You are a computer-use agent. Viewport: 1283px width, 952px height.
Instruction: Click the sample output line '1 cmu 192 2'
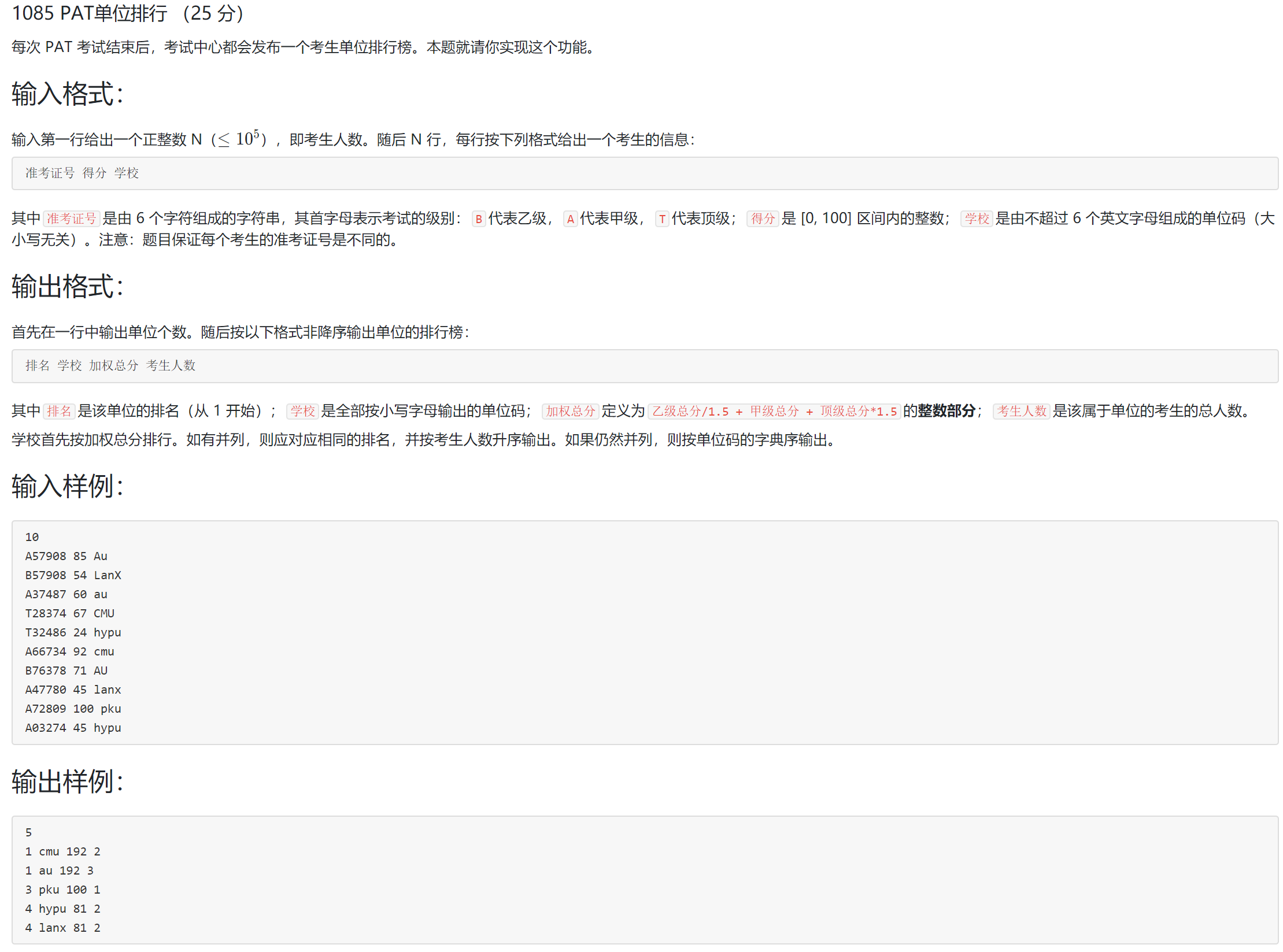click(x=62, y=851)
